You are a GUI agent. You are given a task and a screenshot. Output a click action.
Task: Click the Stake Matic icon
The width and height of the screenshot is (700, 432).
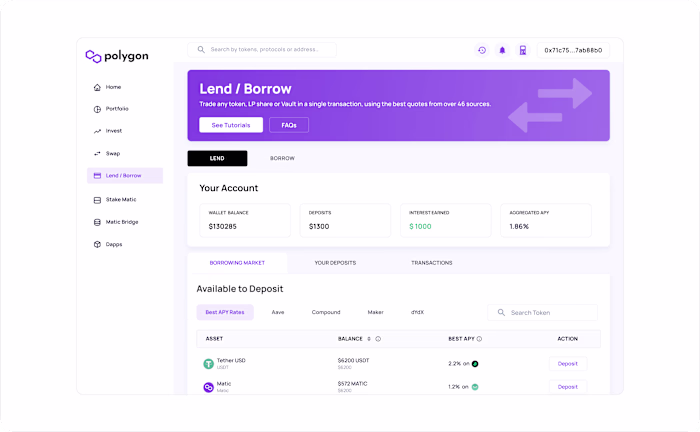coord(97,200)
